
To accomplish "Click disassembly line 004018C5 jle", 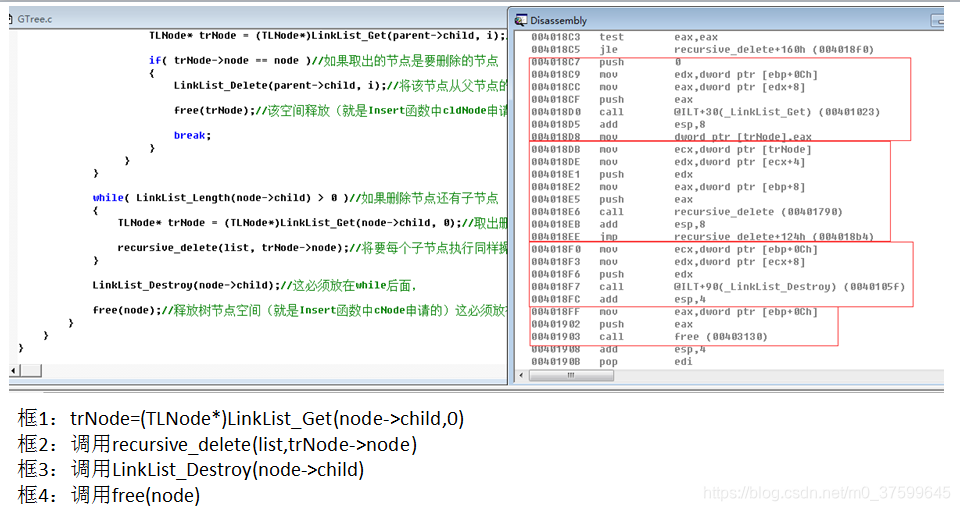I will point(702,49).
